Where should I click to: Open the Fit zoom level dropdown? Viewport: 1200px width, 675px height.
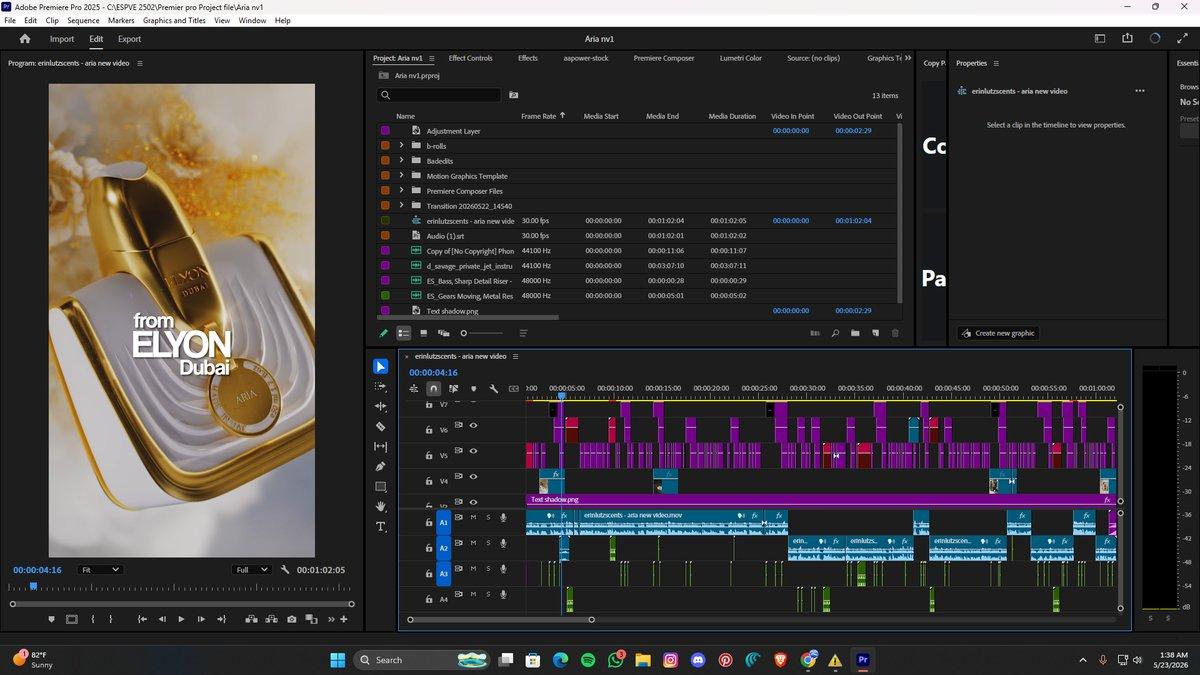(x=100, y=569)
